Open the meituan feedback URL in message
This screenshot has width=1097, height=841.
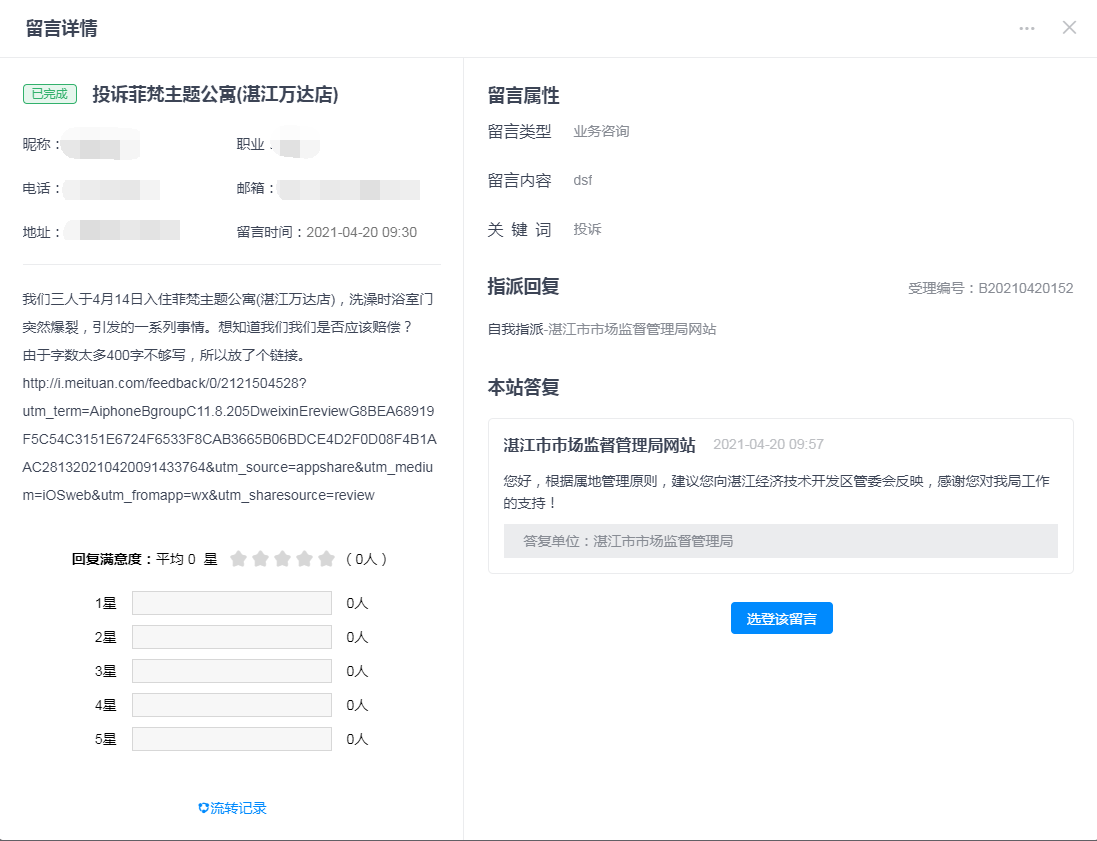[x=164, y=384]
